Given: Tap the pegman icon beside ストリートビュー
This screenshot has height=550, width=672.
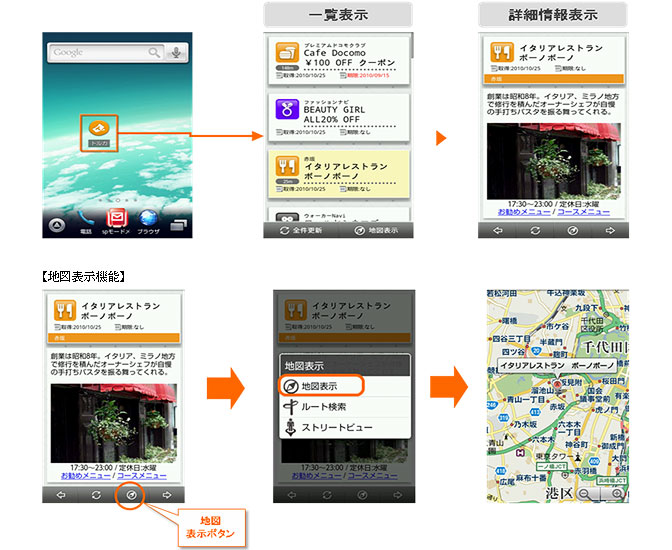Looking at the screenshot, I should [291, 427].
